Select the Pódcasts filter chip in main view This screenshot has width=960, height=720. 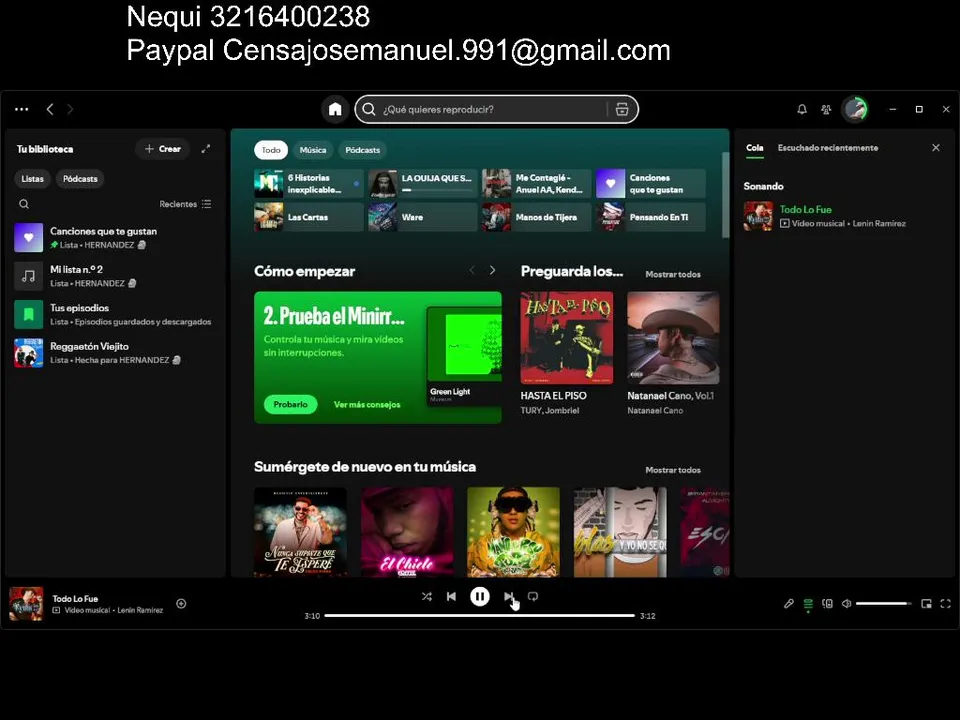pyautogui.click(x=362, y=150)
